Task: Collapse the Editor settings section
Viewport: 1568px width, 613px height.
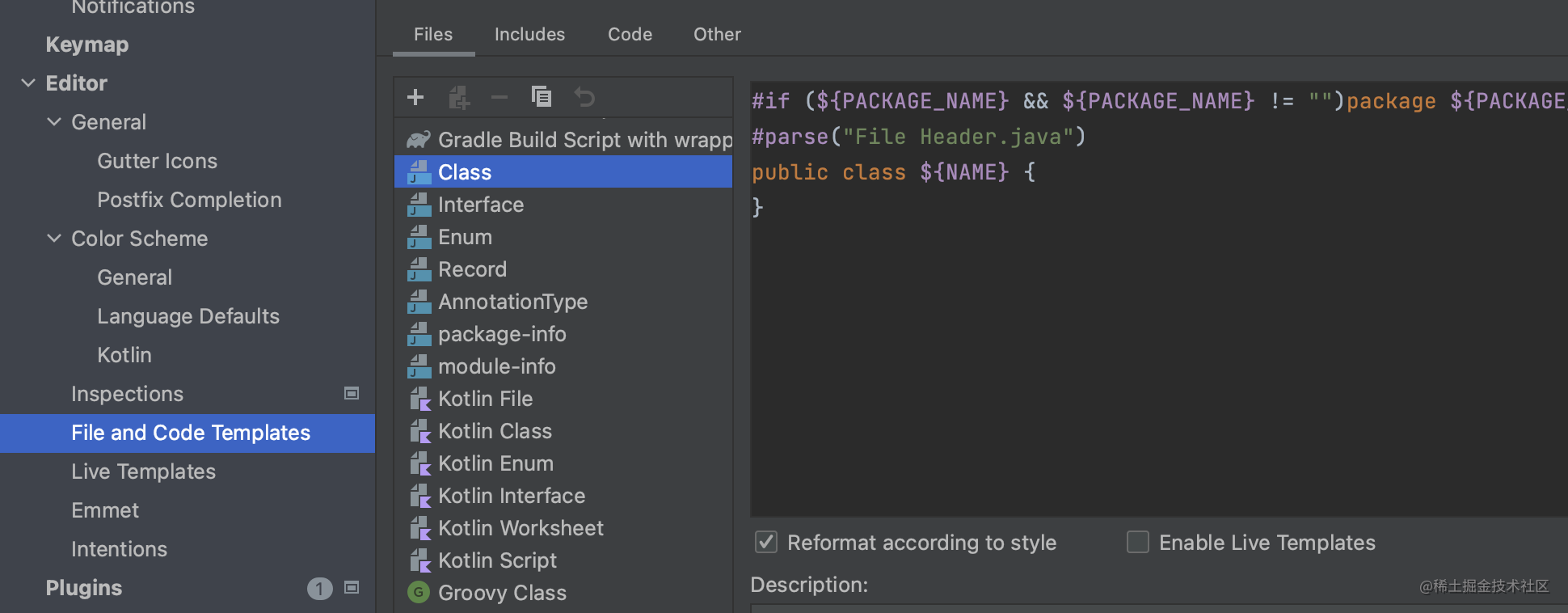Action: tap(28, 82)
